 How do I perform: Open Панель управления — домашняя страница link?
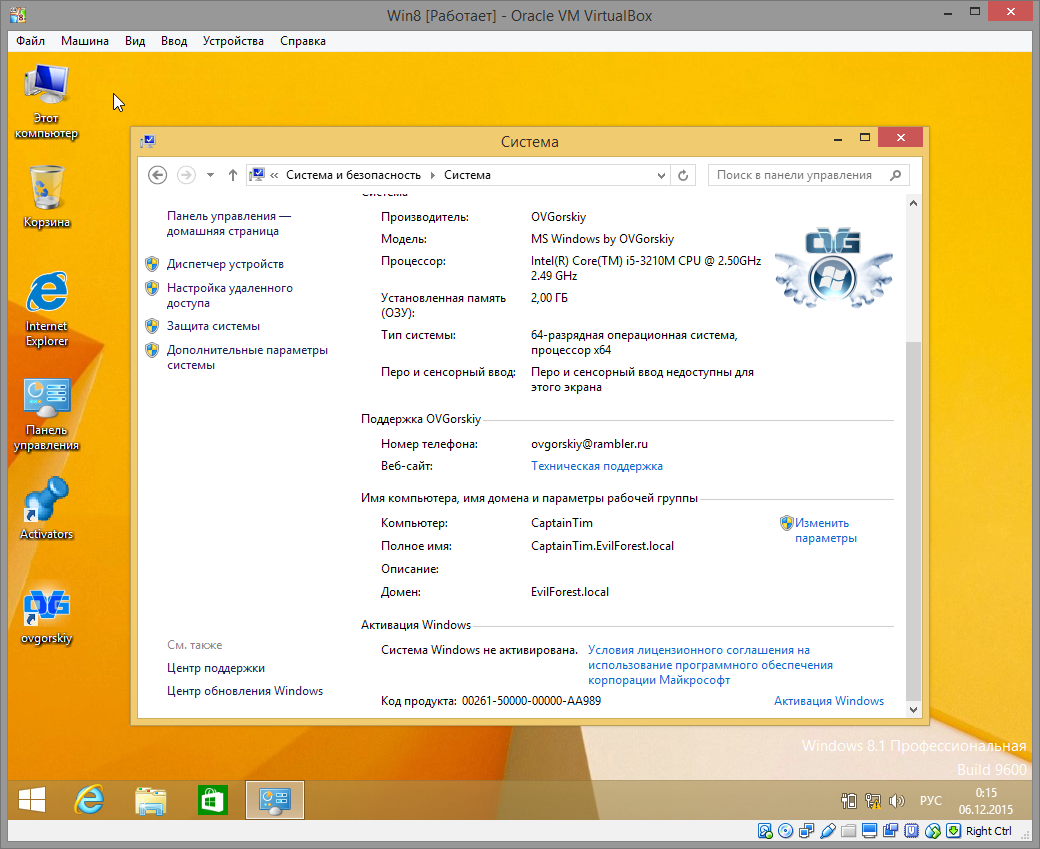pos(229,224)
